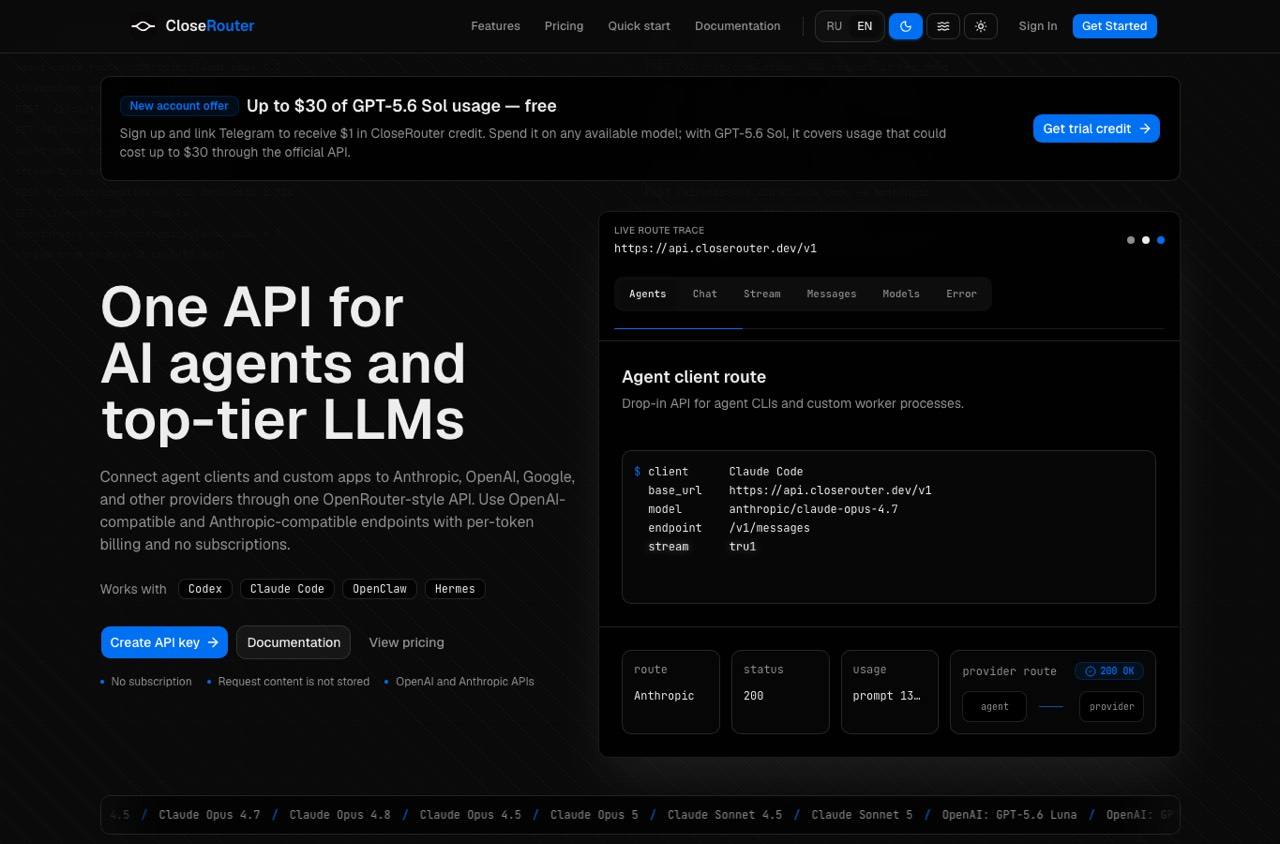Switch to the dark moon theme
This screenshot has width=1280, height=844.
905,26
